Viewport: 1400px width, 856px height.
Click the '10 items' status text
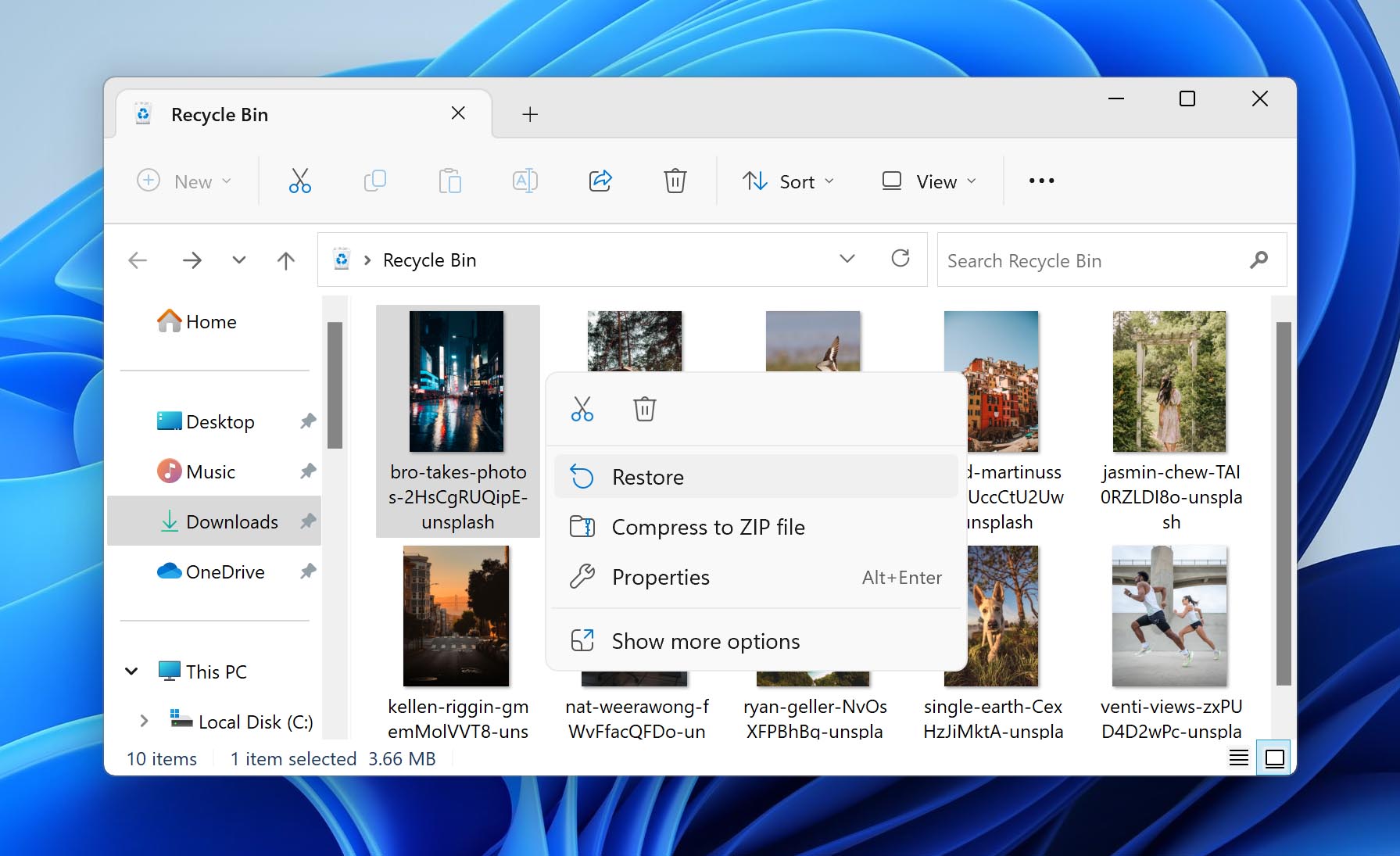[x=162, y=759]
